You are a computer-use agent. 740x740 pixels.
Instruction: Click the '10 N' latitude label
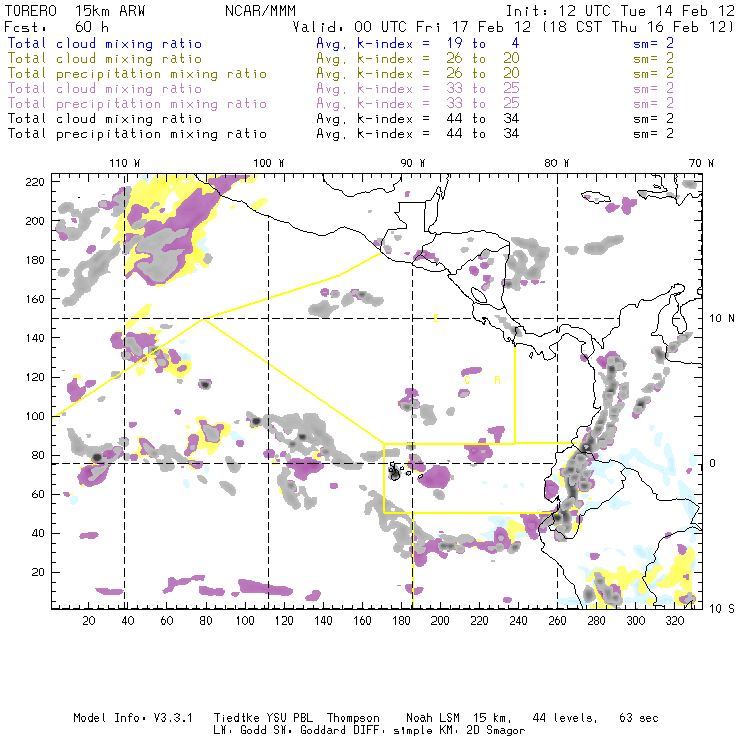[x=722, y=319]
